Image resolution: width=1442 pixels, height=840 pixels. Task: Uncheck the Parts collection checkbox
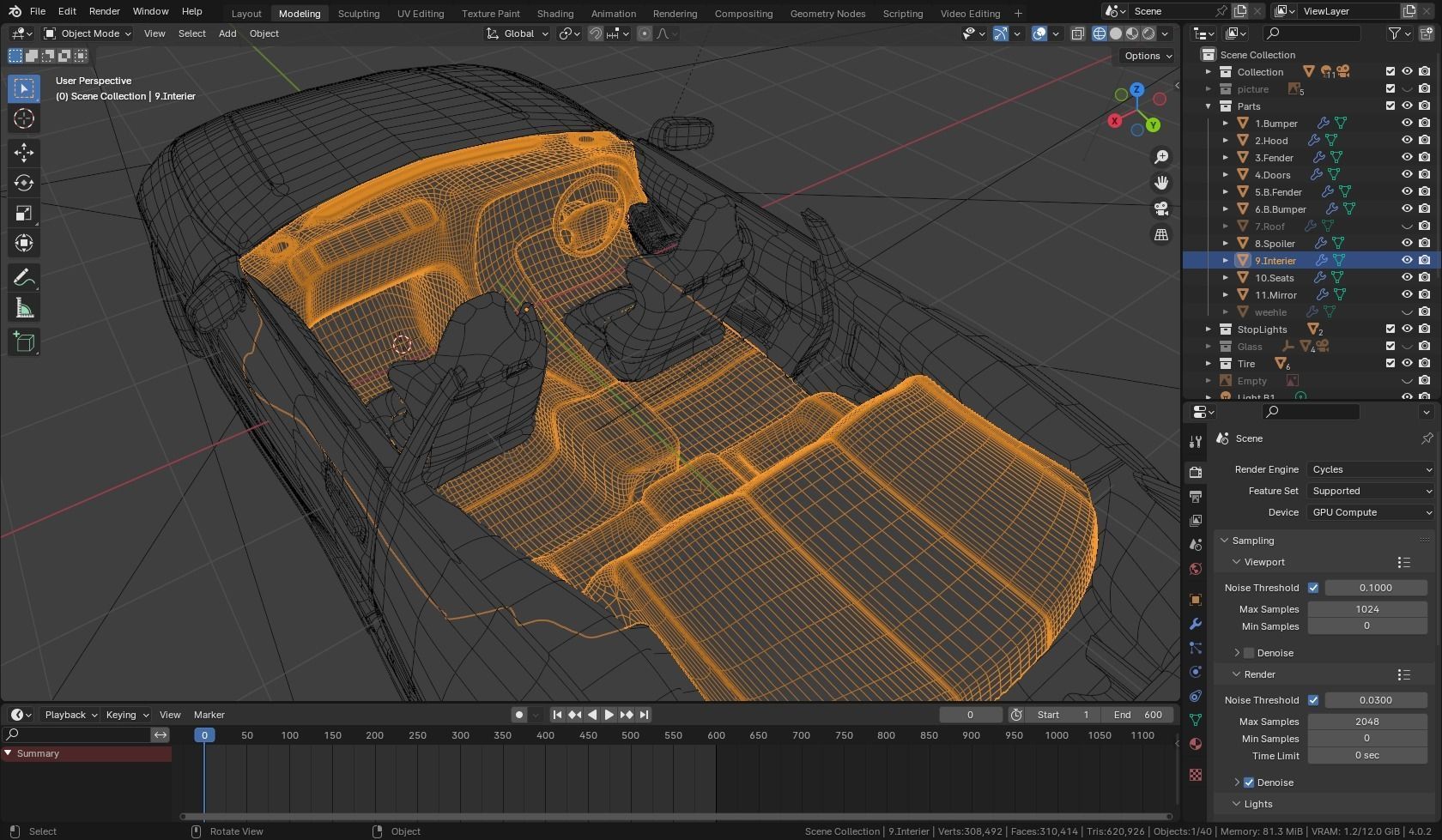1390,106
